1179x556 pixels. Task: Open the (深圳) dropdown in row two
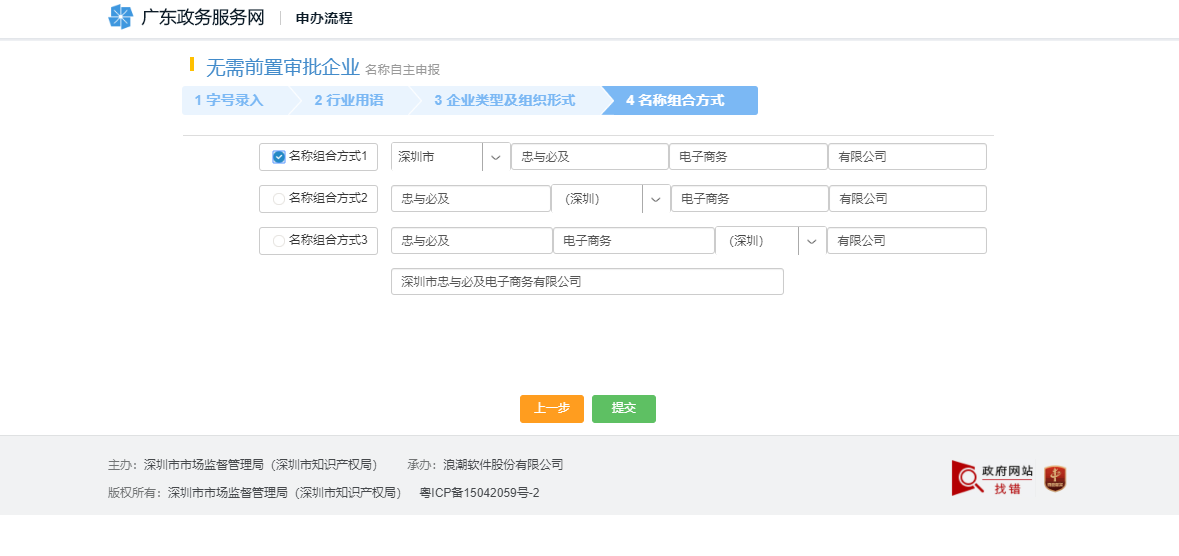pos(655,199)
